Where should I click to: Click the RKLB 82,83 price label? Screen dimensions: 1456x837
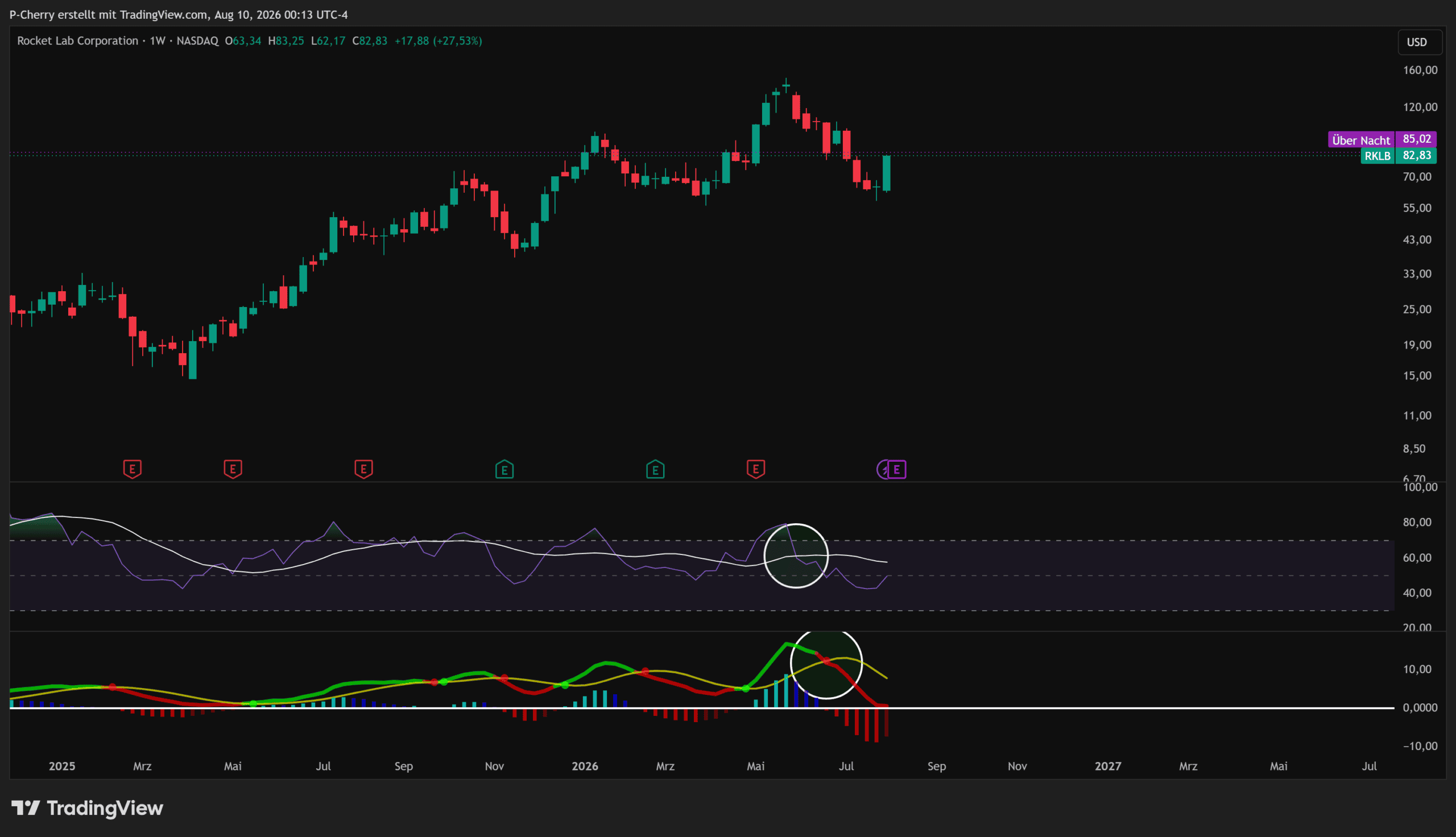[x=1399, y=156]
